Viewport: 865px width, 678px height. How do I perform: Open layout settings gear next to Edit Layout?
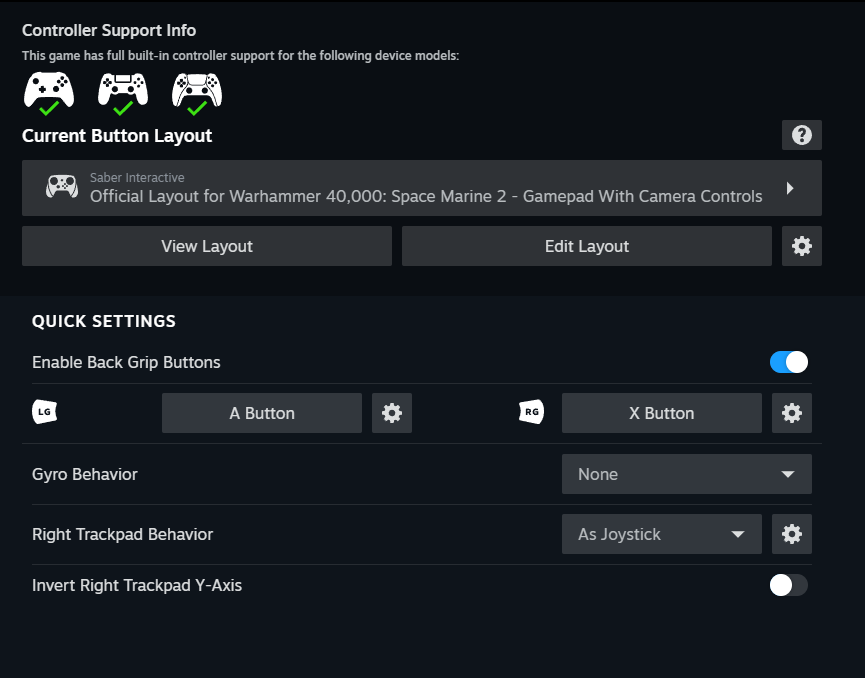[802, 246]
